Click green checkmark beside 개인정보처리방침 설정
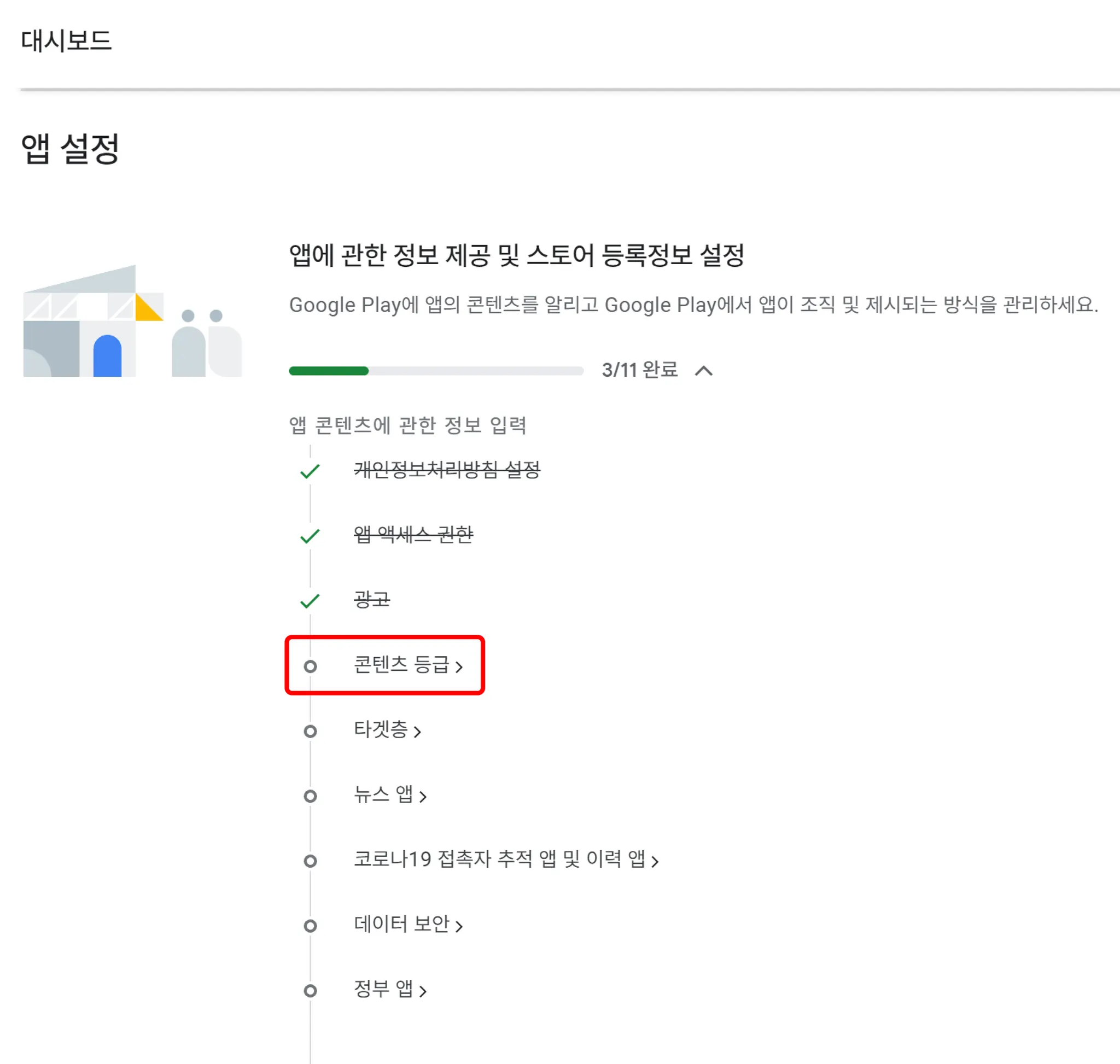Image resolution: width=1120 pixels, height=1064 pixels. click(x=310, y=471)
